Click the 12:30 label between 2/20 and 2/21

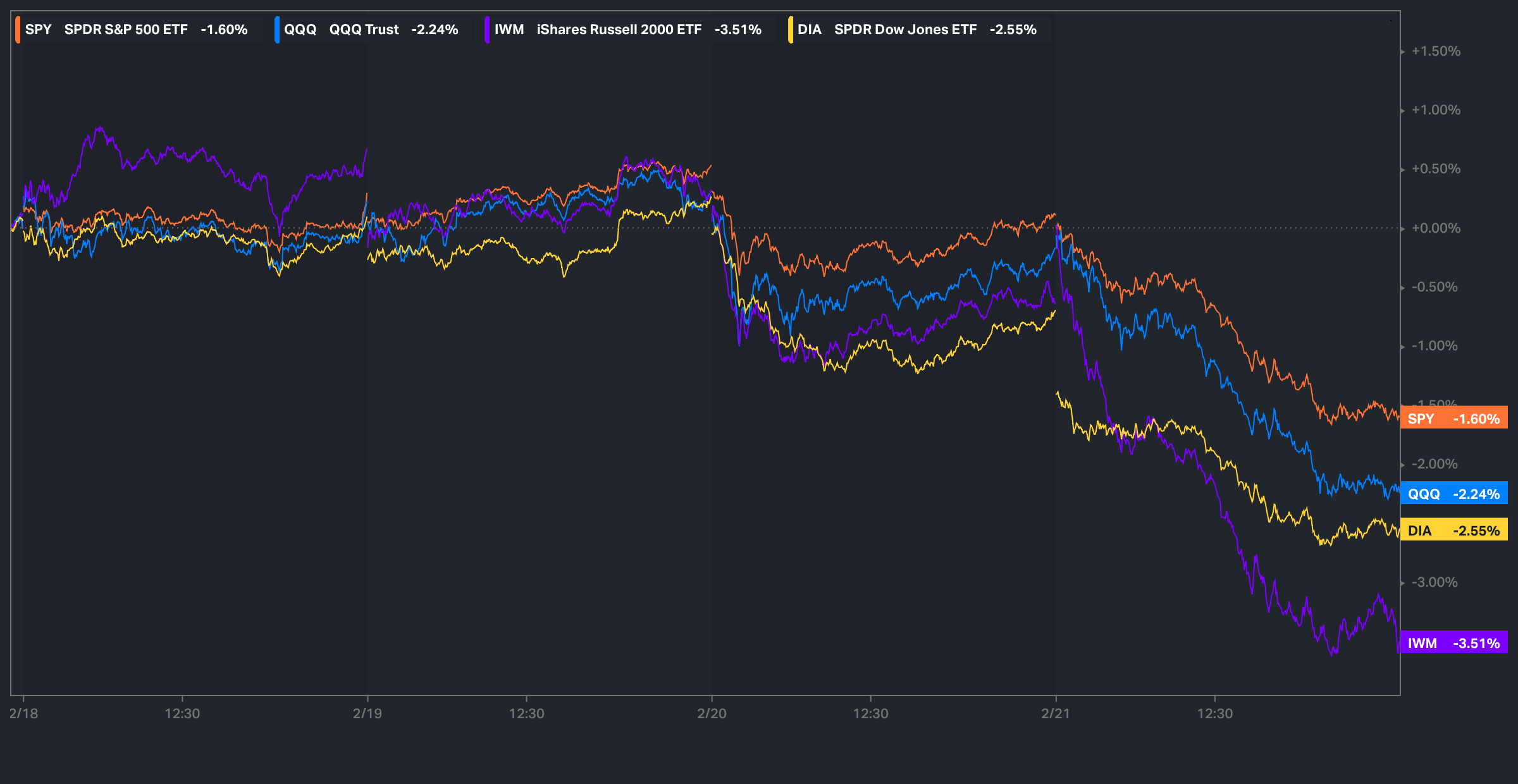tap(870, 713)
